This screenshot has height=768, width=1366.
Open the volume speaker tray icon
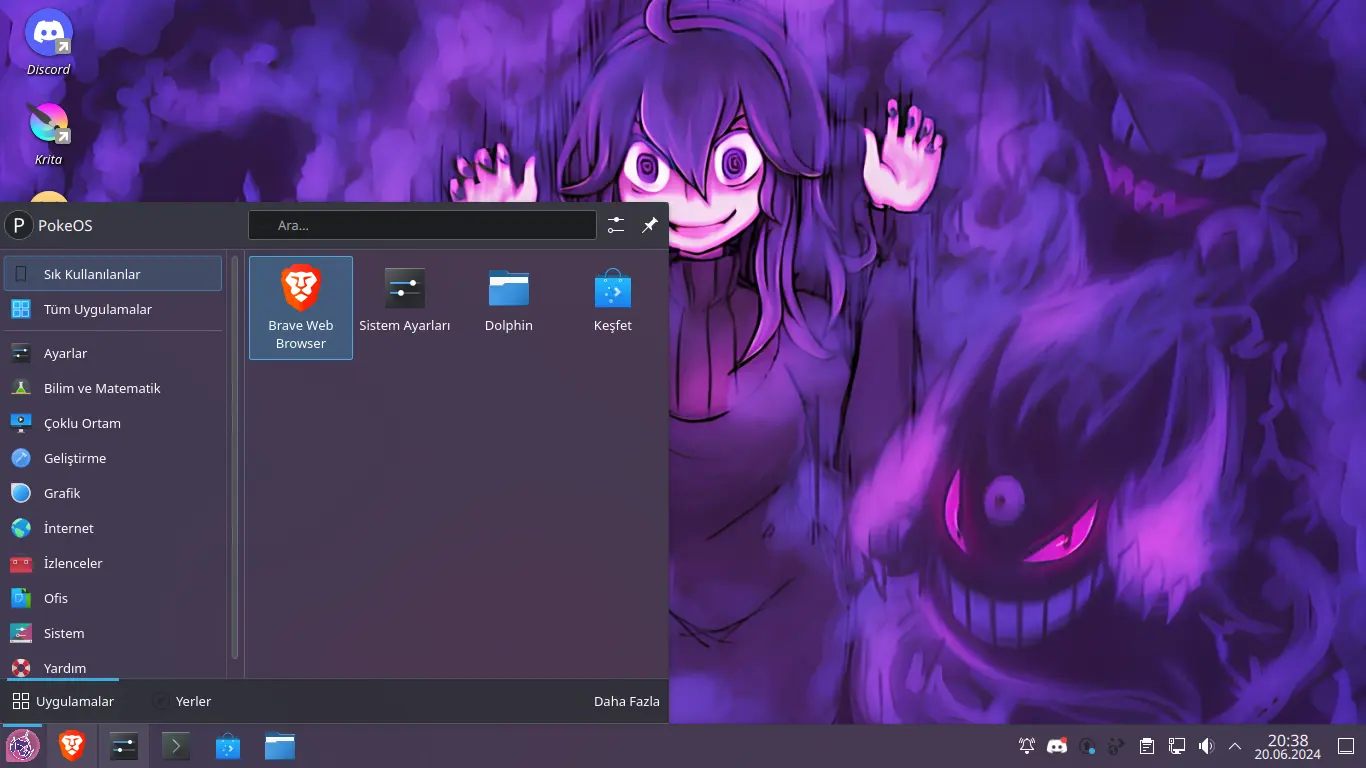(1207, 746)
